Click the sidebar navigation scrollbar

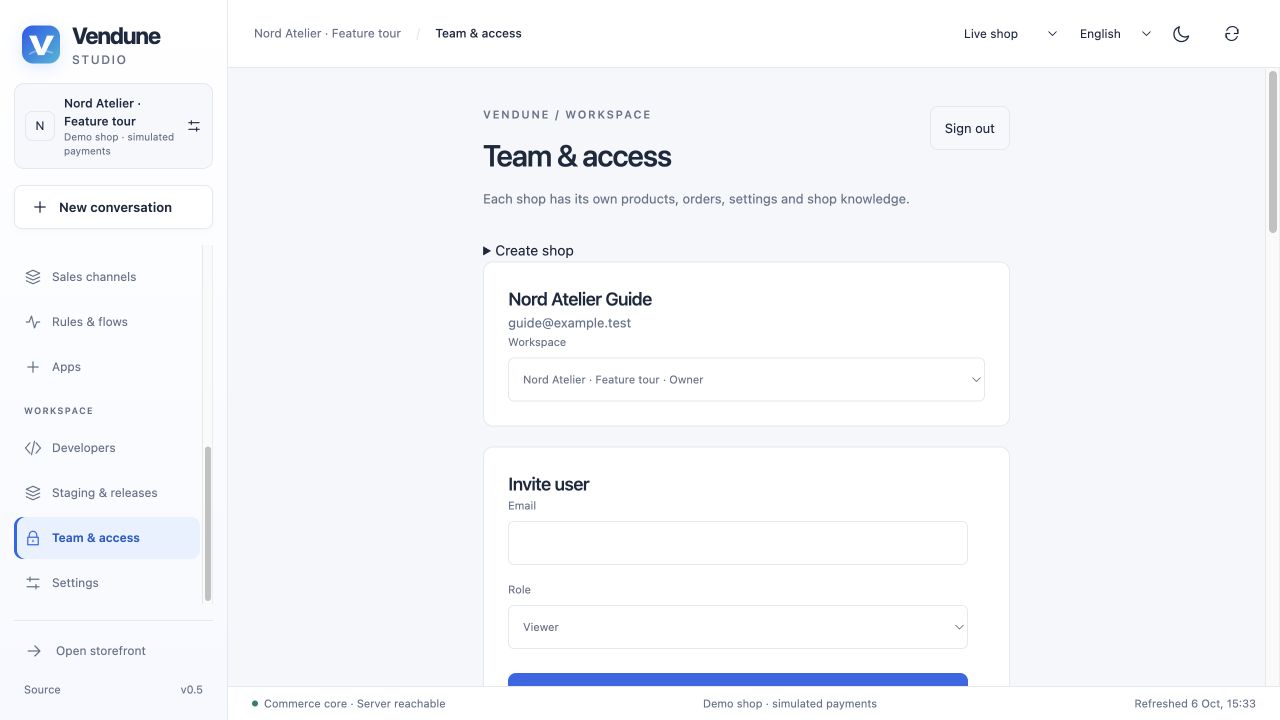coord(208,523)
